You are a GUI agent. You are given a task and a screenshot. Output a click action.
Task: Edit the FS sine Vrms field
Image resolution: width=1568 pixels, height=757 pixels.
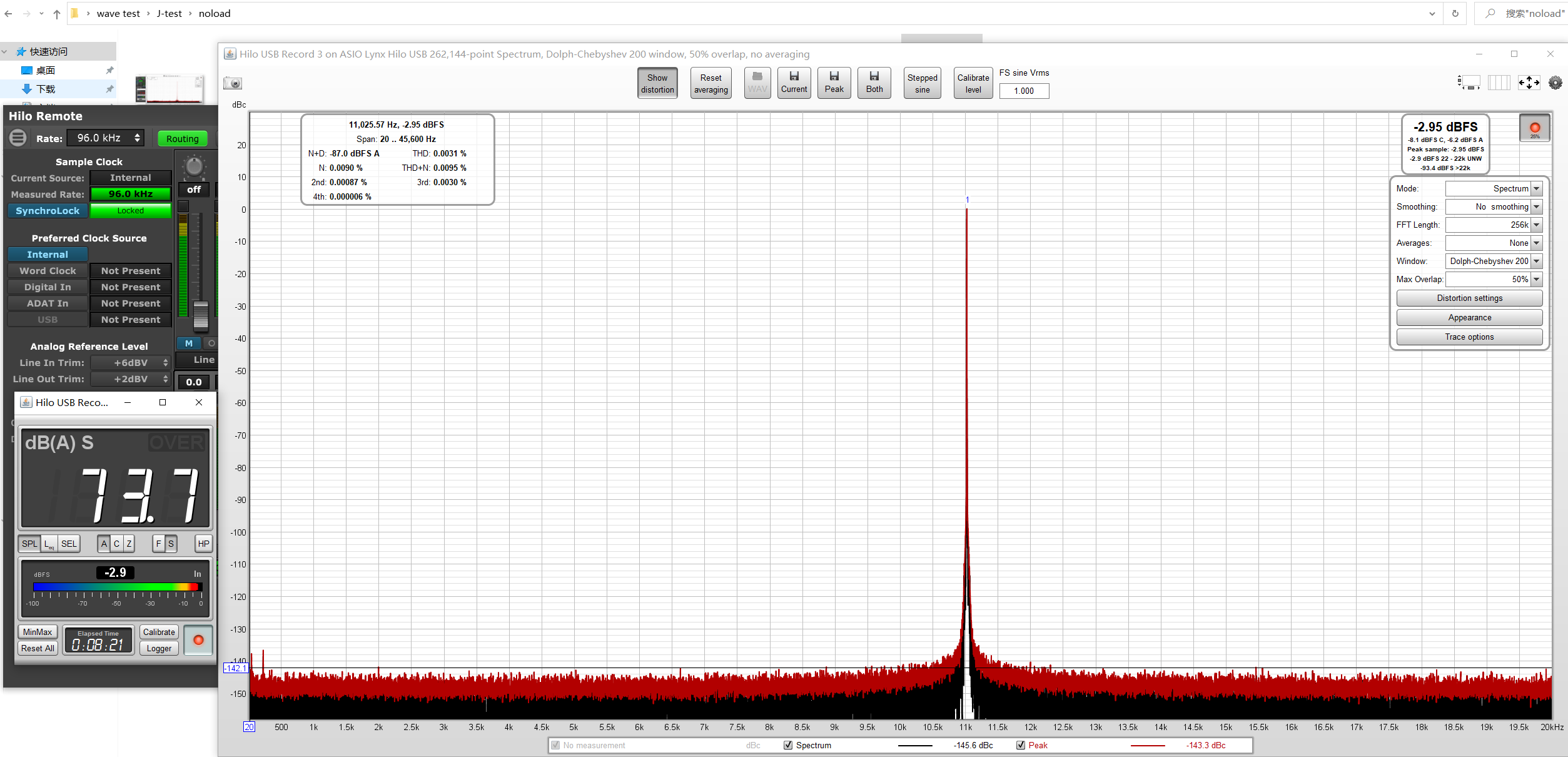tap(1024, 91)
